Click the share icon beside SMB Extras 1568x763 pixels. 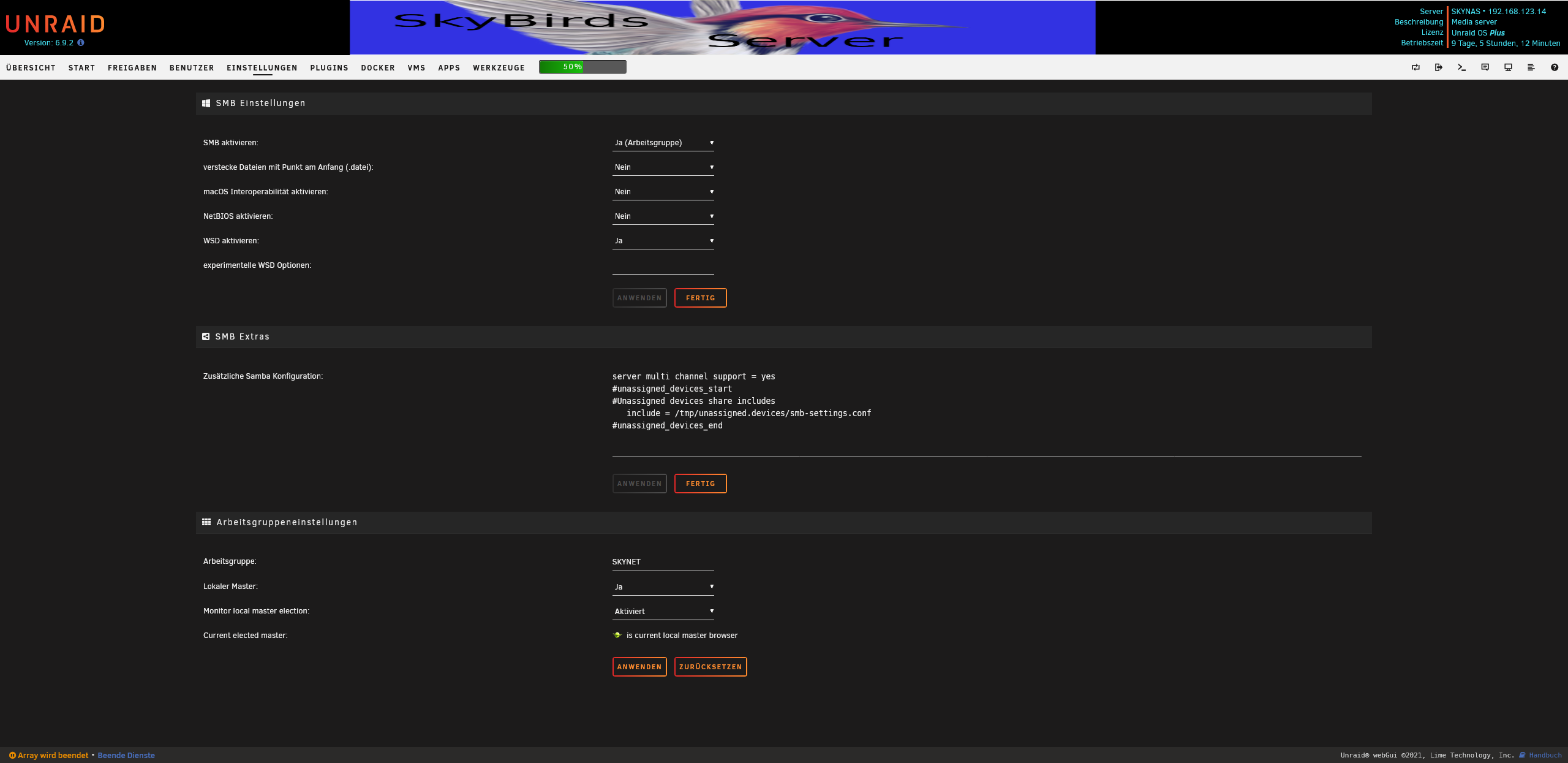tap(206, 336)
